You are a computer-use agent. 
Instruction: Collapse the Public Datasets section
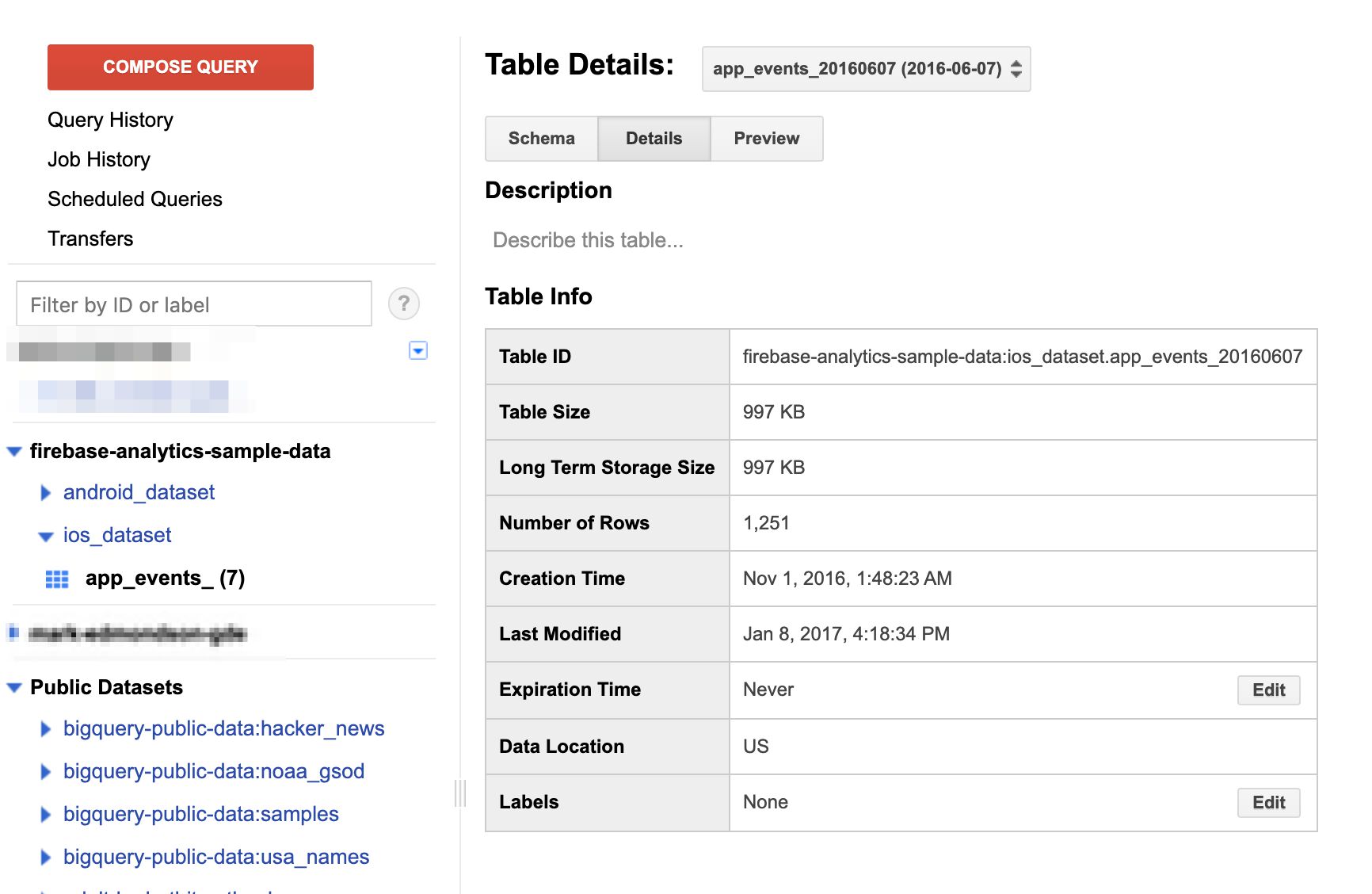click(14, 688)
